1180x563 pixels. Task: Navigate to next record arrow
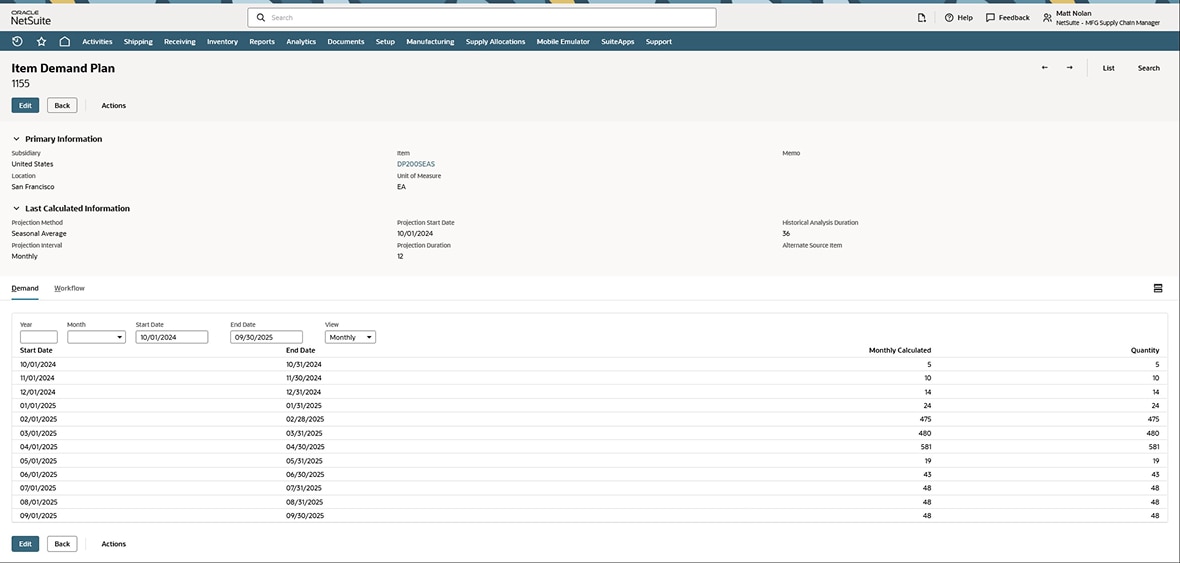1069,68
